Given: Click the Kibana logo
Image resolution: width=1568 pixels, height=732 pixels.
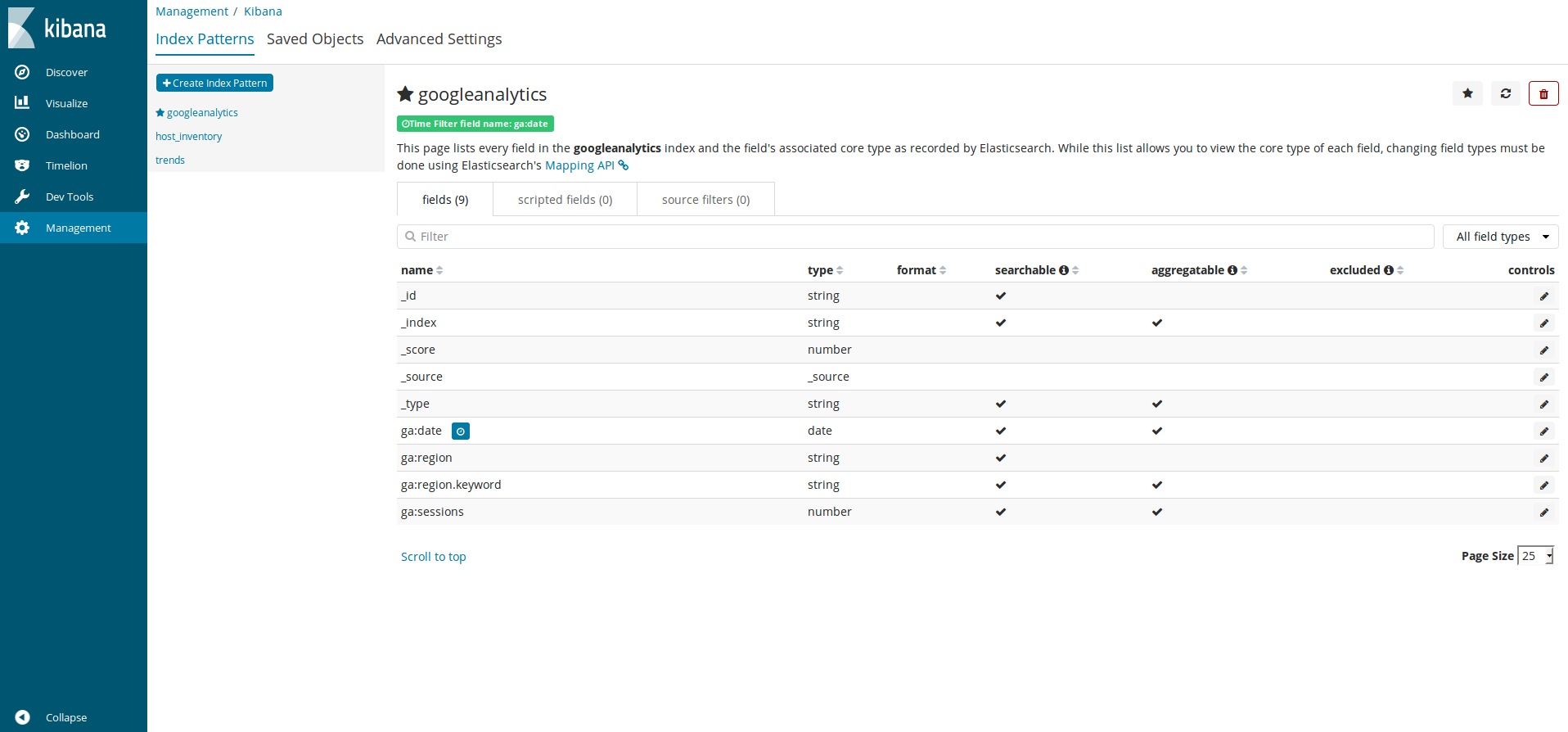Looking at the screenshot, I should 57,28.
